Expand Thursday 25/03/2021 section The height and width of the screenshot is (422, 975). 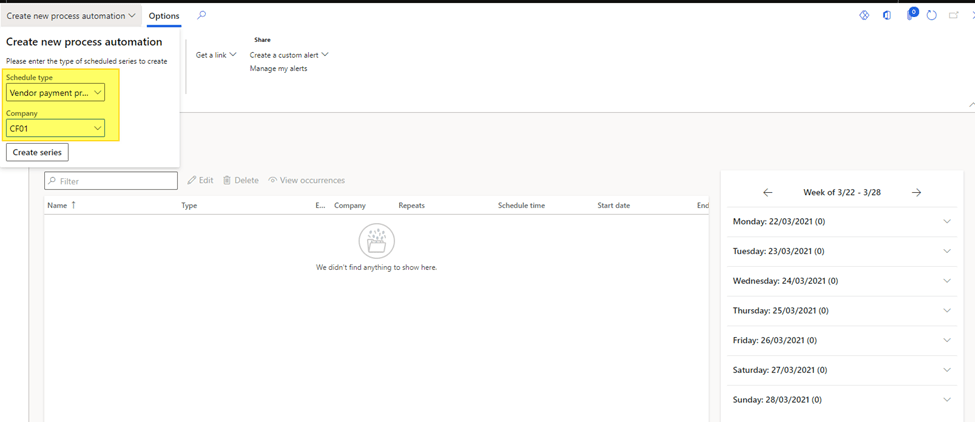coord(946,311)
